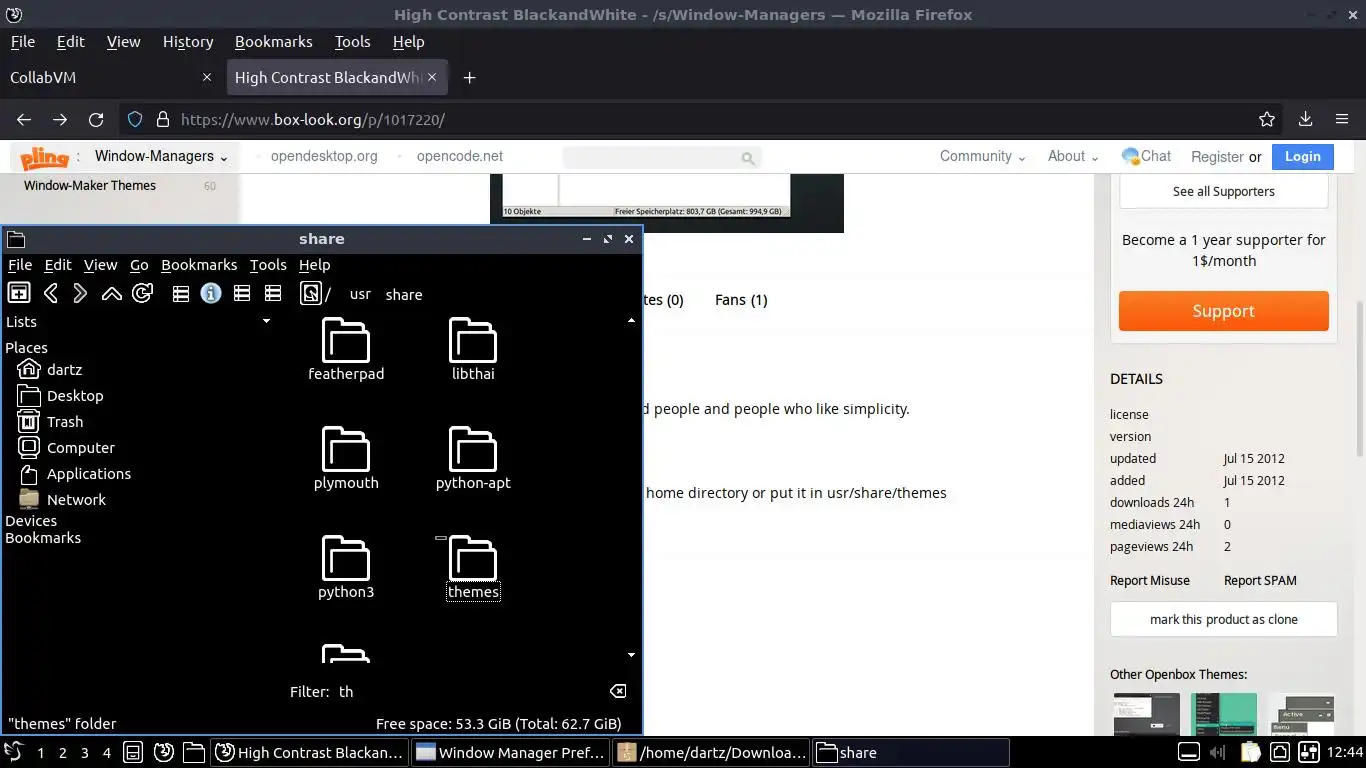Open the volume control tray icon
Image resolution: width=1366 pixels, height=768 pixels.
[x=1218, y=752]
